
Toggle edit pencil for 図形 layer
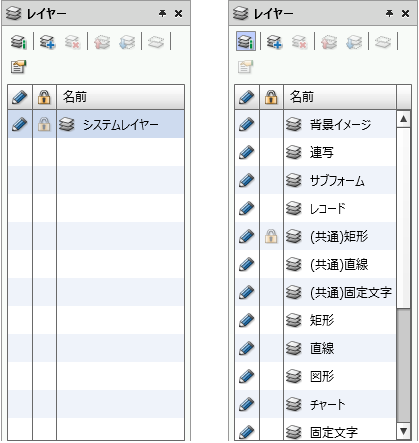coord(247,376)
